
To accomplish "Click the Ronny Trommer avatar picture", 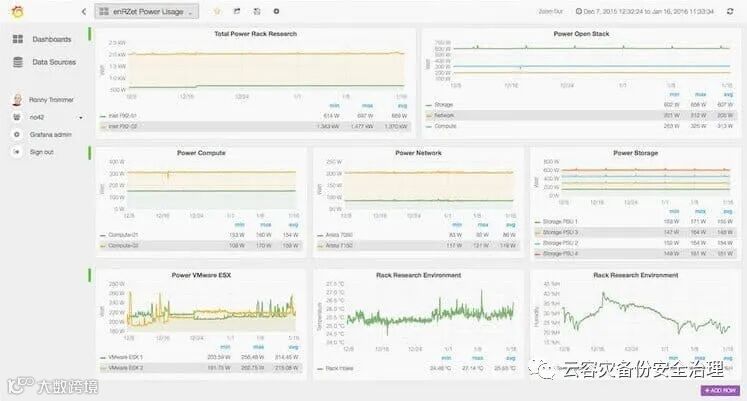I will pyautogui.click(x=17, y=100).
